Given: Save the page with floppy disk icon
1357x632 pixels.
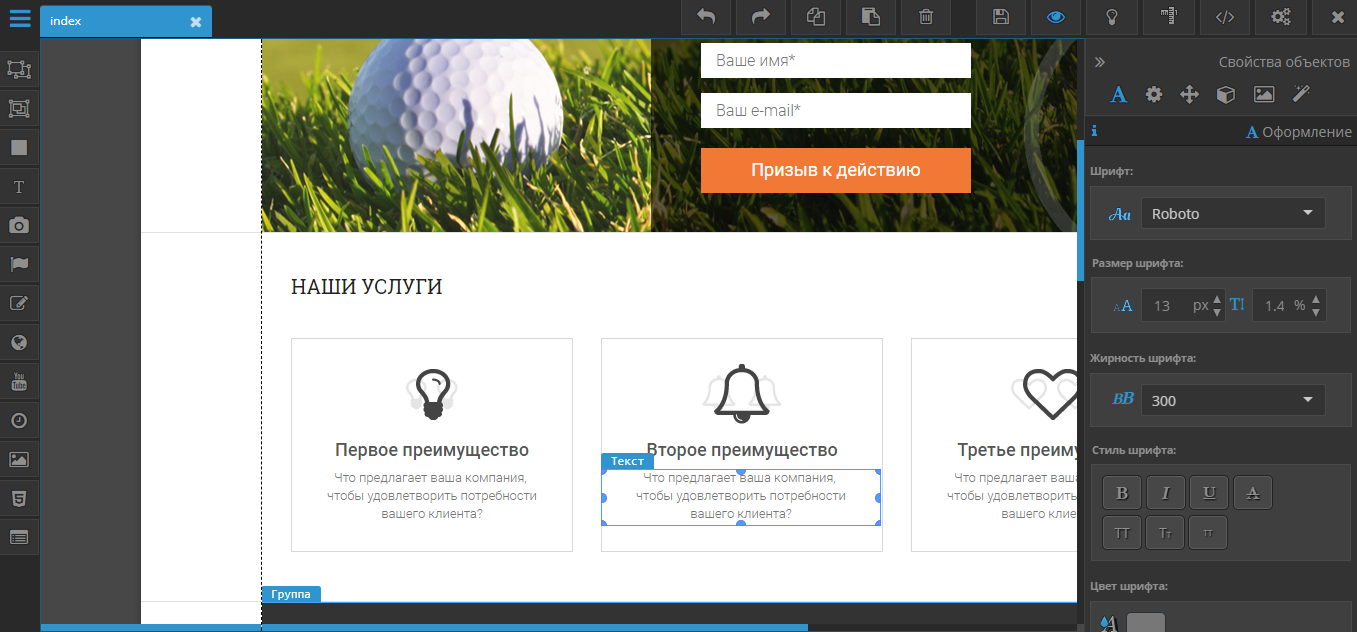Looking at the screenshot, I should [x=1000, y=17].
